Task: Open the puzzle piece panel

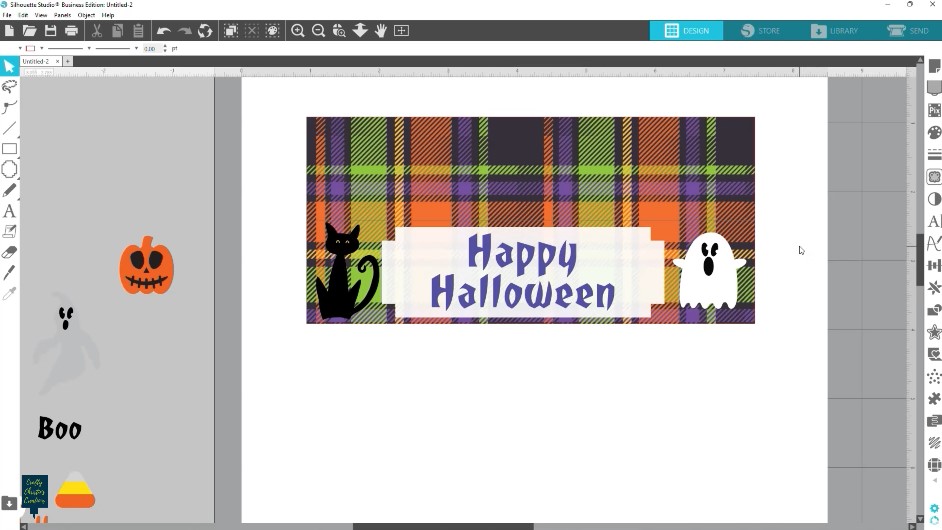Action: (934, 398)
